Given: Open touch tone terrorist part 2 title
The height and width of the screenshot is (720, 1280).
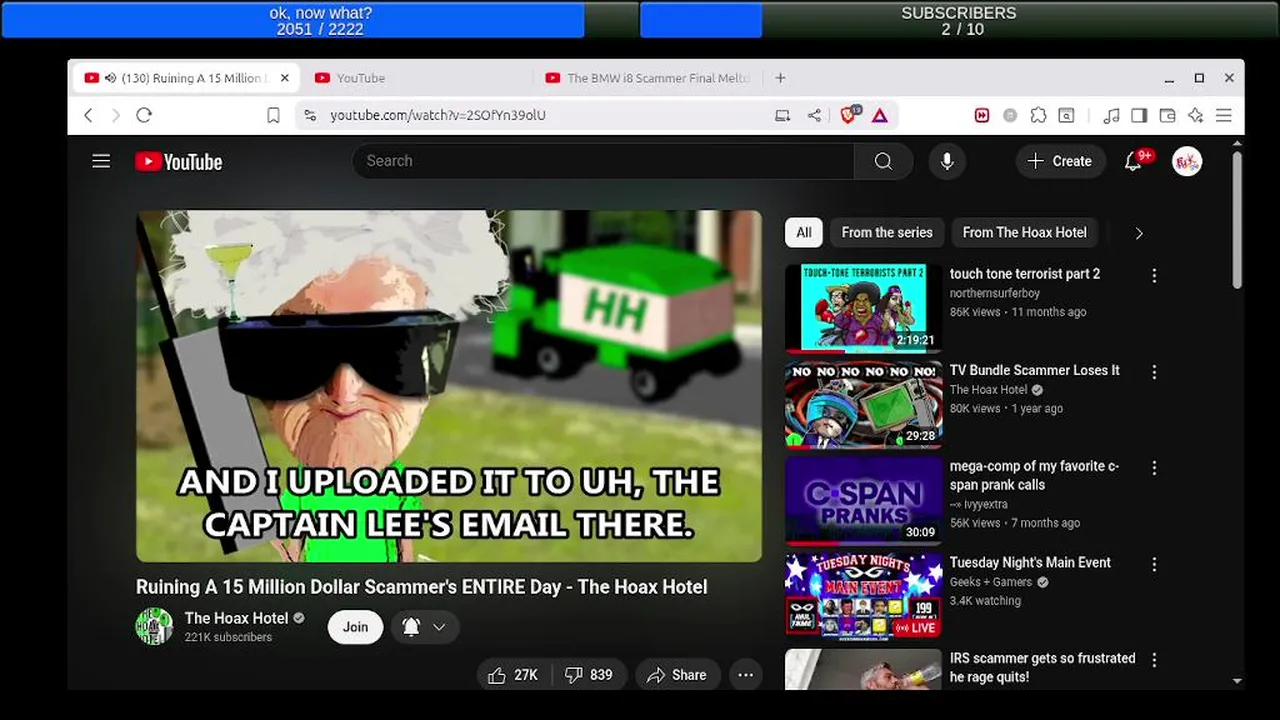Looking at the screenshot, I should coord(1025,274).
